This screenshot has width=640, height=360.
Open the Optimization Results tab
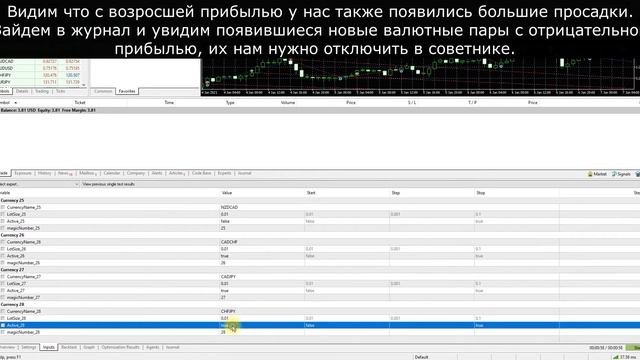click(x=120, y=347)
